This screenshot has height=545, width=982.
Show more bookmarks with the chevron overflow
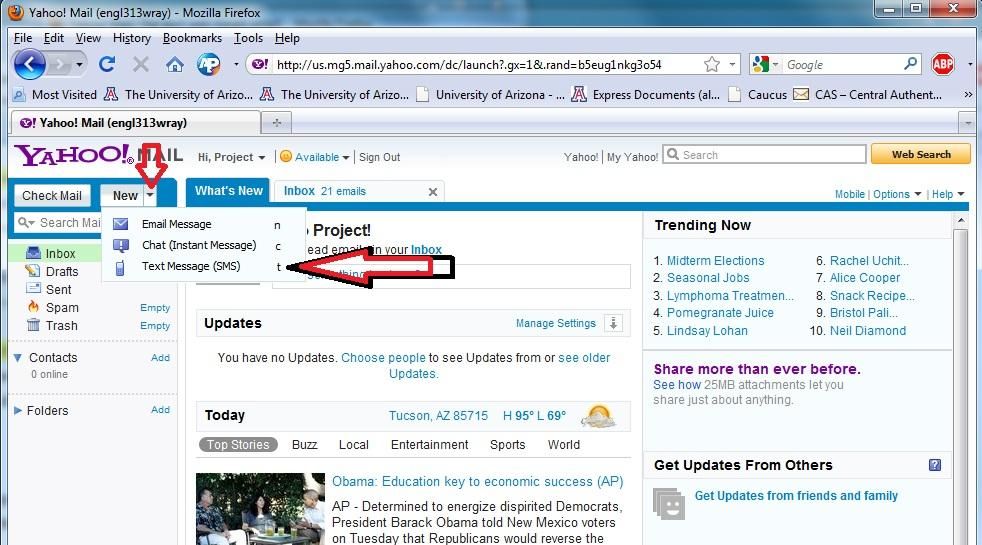[968, 95]
